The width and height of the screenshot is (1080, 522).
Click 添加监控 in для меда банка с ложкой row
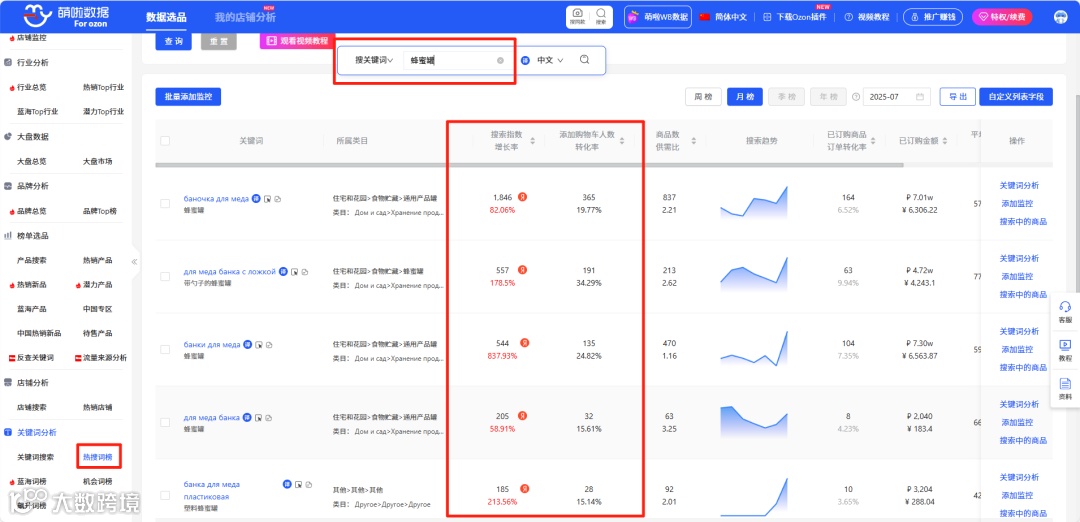pos(1017,277)
